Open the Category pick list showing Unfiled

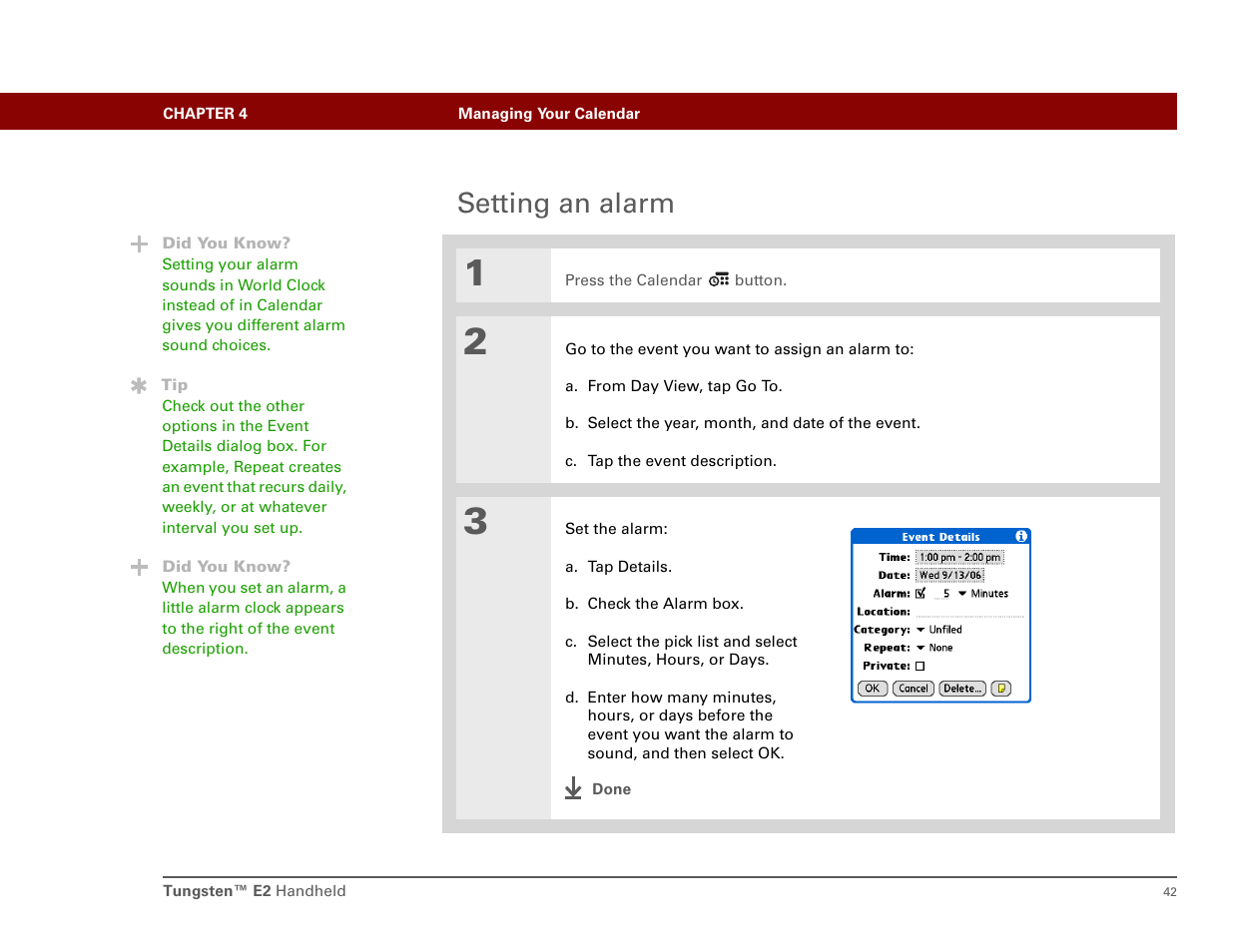point(939,630)
